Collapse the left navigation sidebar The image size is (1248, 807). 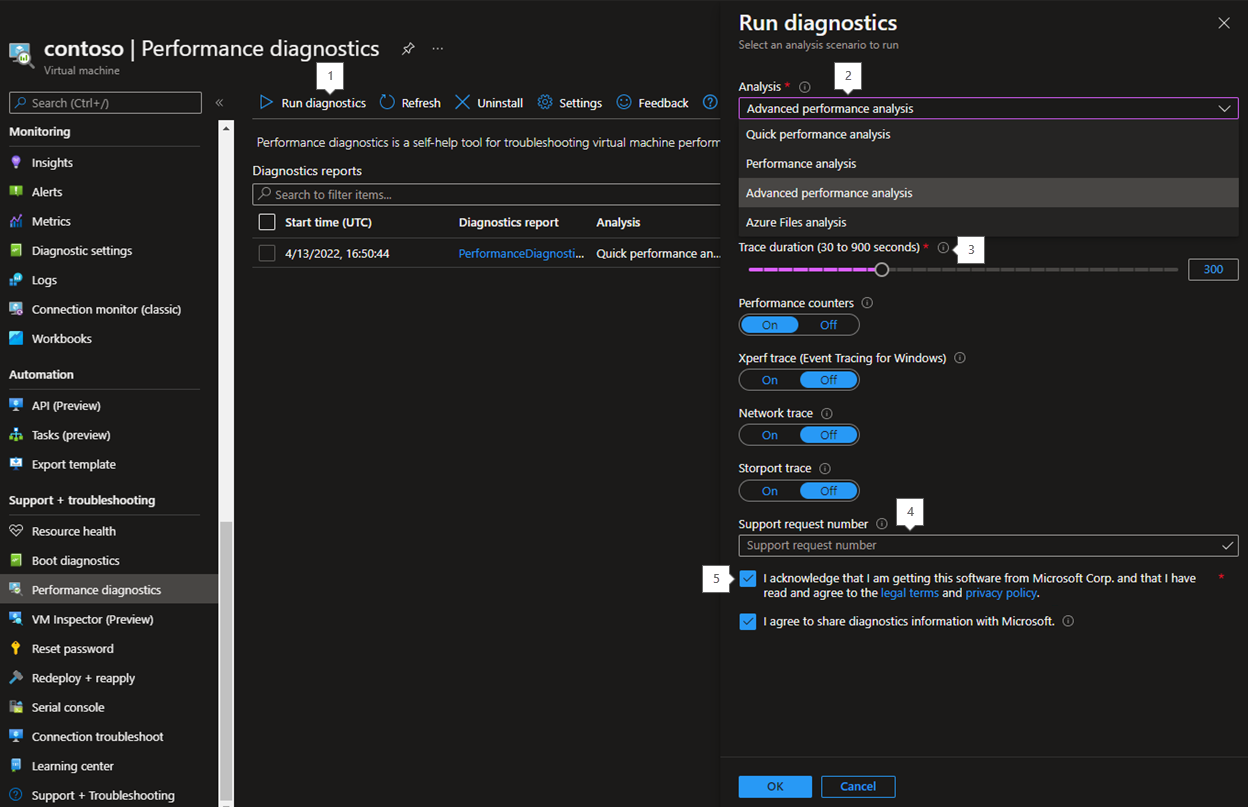(219, 103)
